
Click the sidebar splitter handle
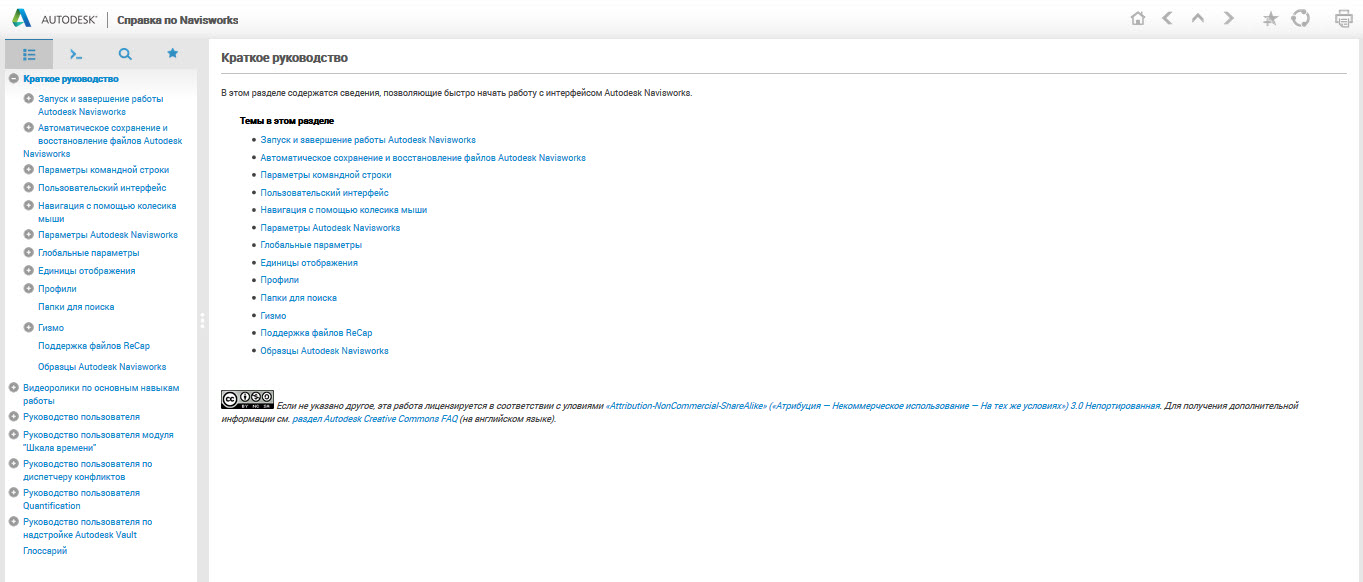point(202,320)
